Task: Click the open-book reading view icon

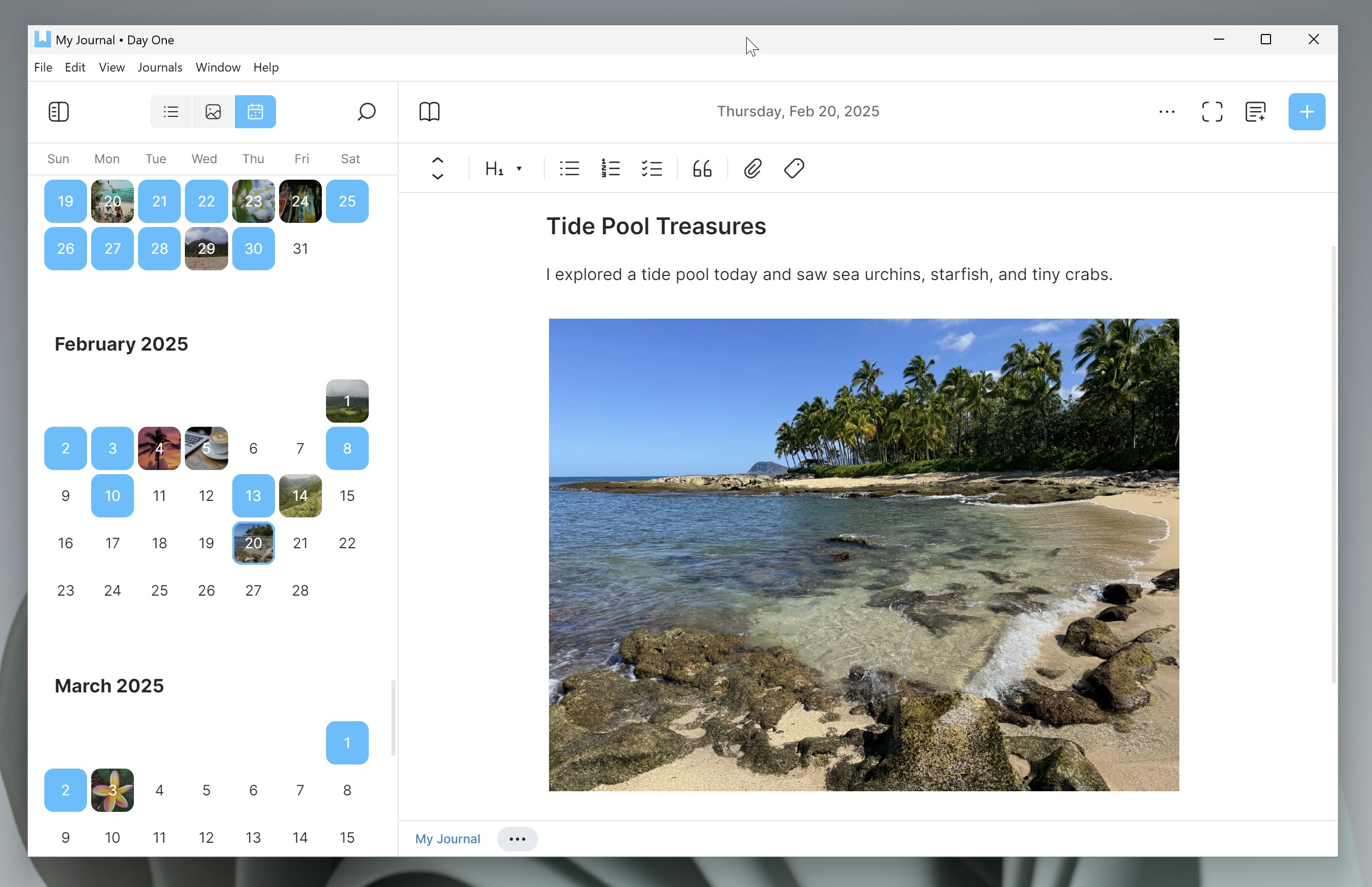Action: (x=430, y=111)
